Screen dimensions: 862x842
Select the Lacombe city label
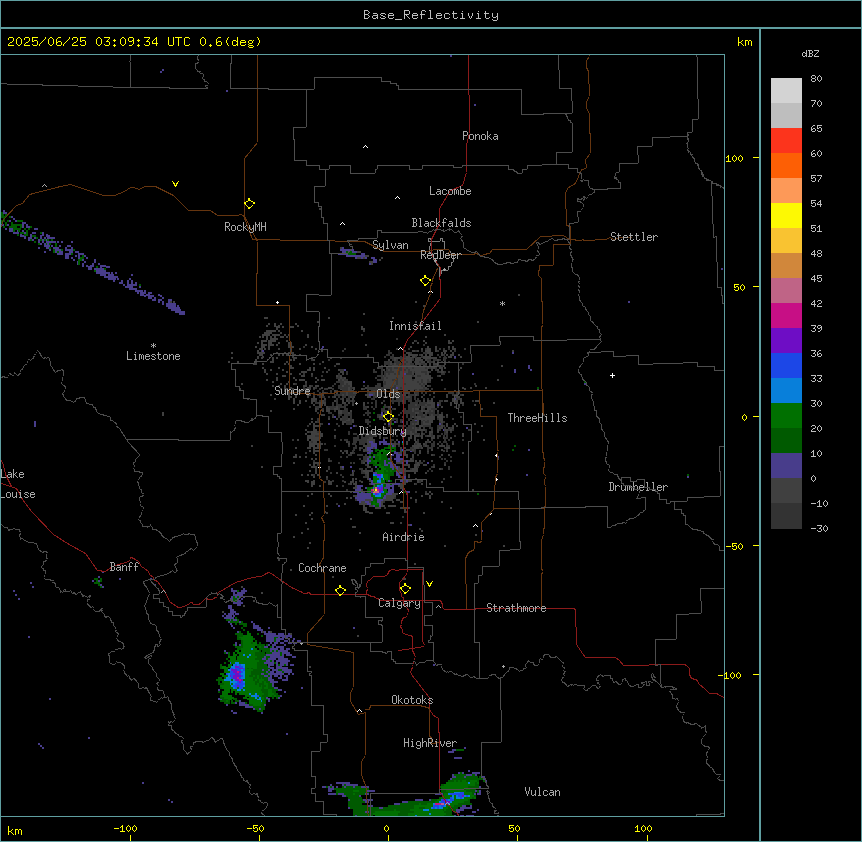pyautogui.click(x=450, y=191)
